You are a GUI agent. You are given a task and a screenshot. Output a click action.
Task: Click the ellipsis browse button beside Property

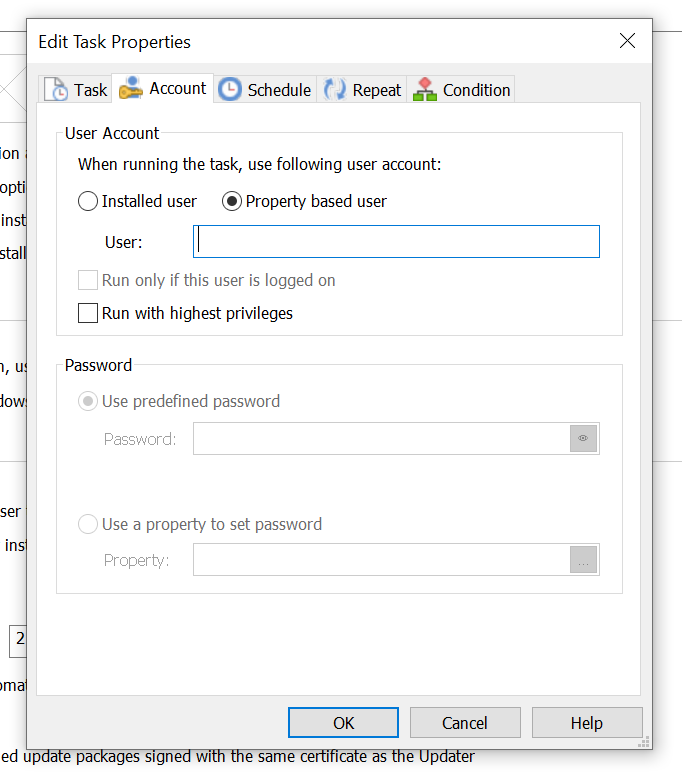click(x=583, y=560)
